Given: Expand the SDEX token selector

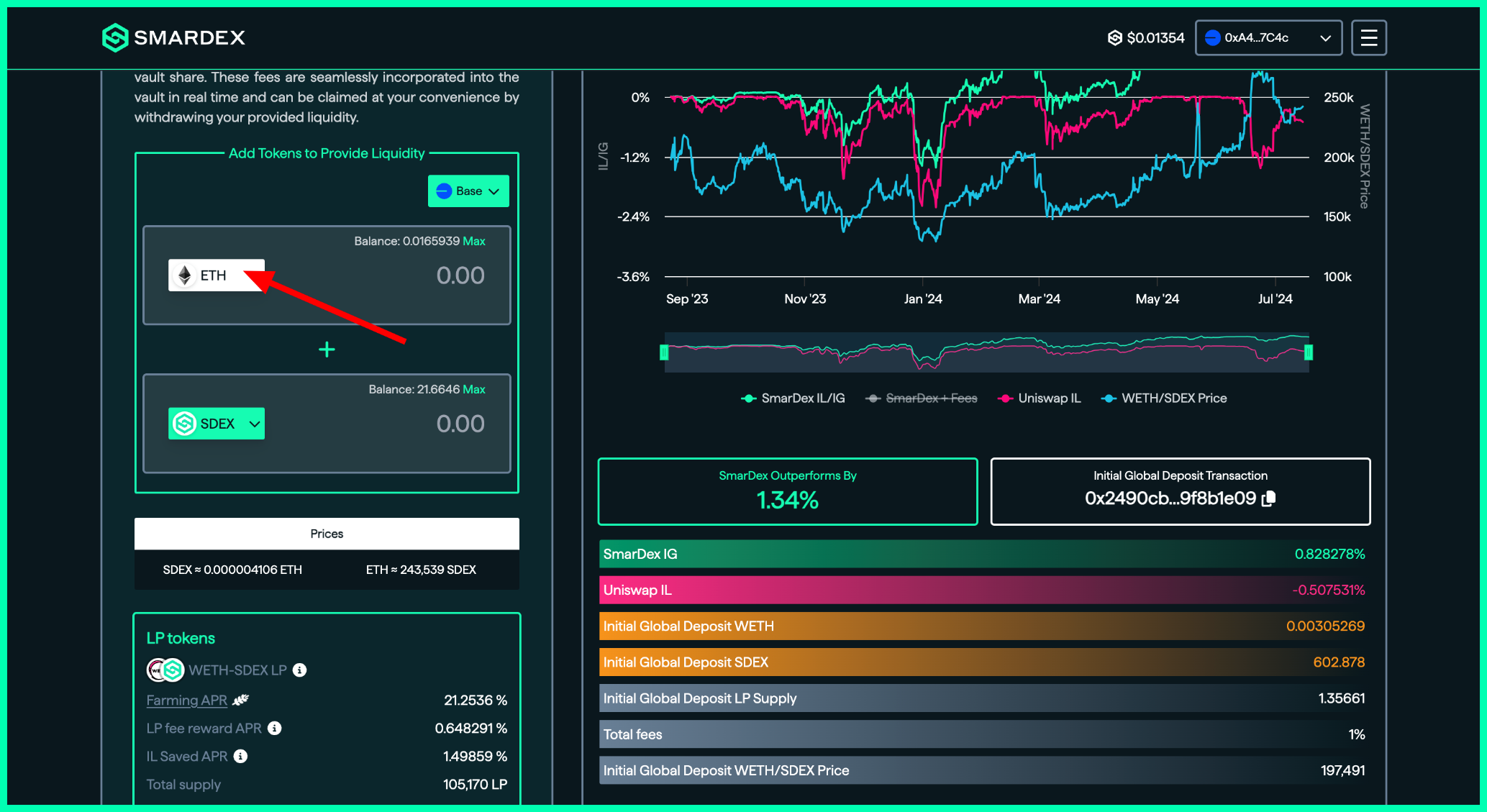Looking at the screenshot, I should [217, 424].
